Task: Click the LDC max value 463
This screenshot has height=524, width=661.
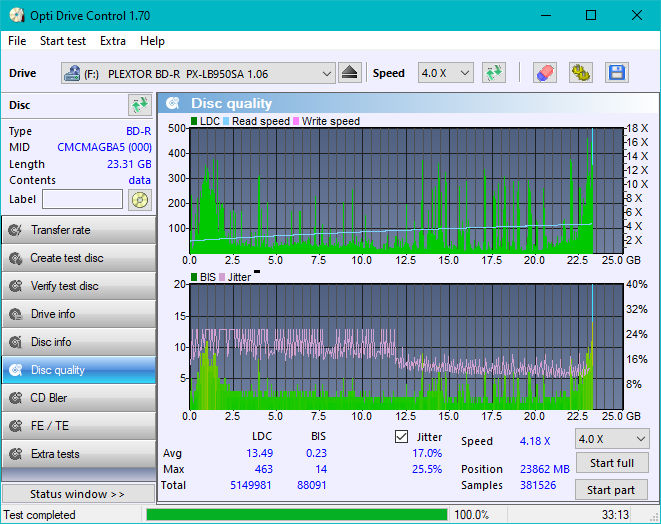Action: point(263,469)
